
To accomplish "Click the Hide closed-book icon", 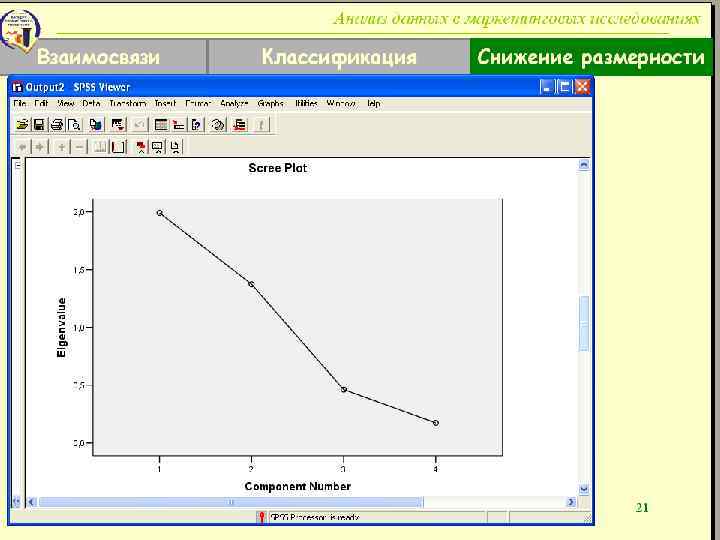I will (x=118, y=147).
